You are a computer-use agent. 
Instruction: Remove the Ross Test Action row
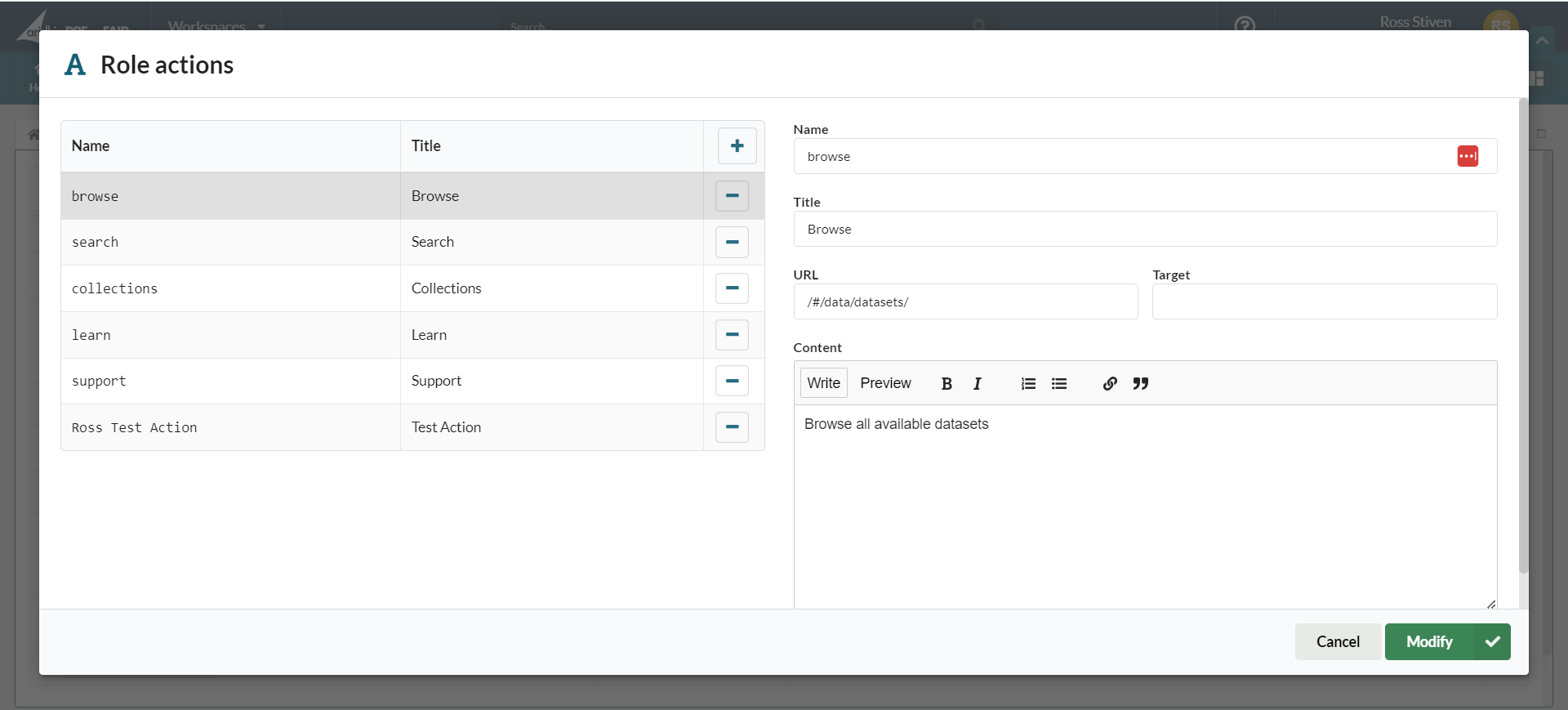coord(732,427)
